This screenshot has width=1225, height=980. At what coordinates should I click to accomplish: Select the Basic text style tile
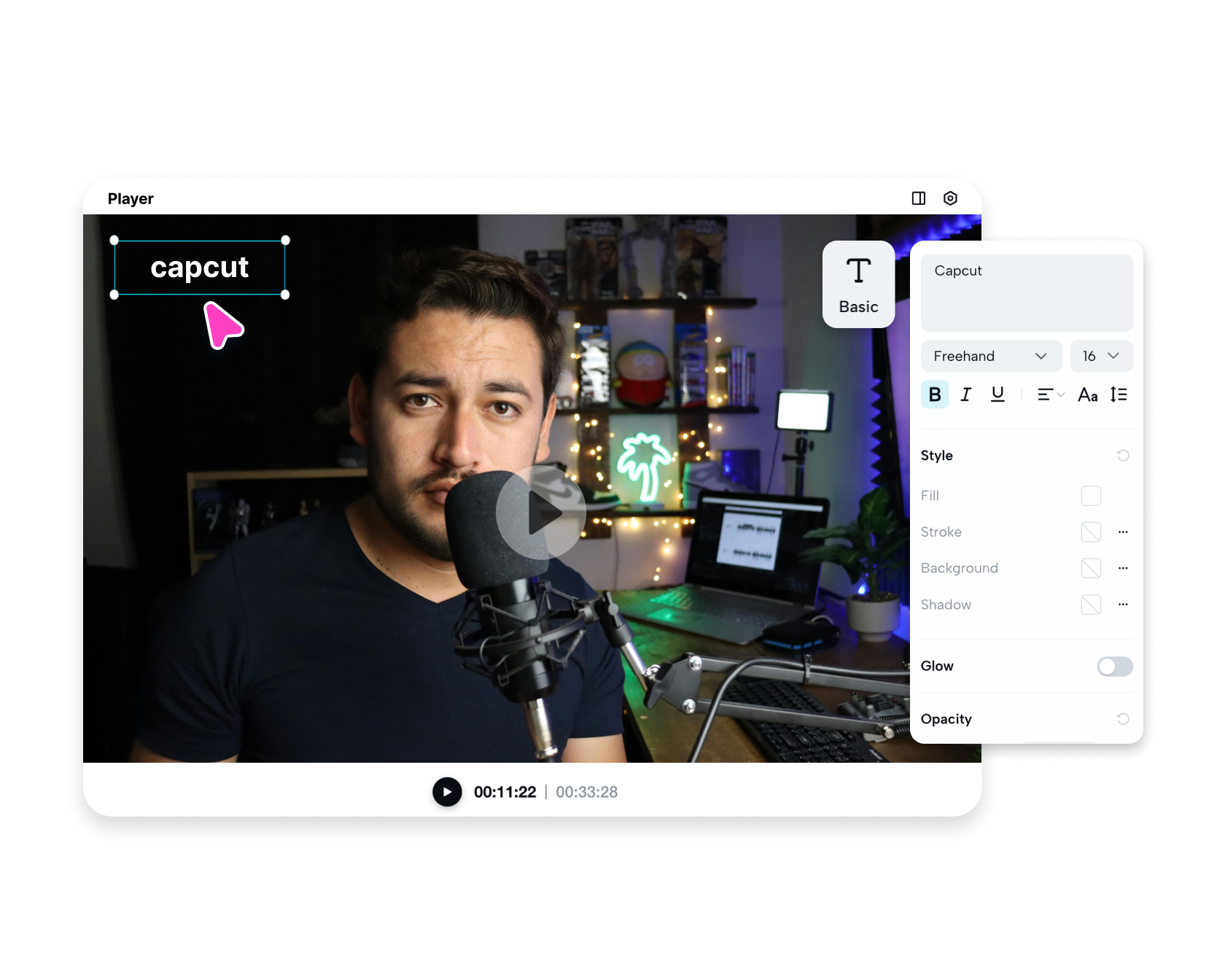pyautogui.click(x=858, y=284)
